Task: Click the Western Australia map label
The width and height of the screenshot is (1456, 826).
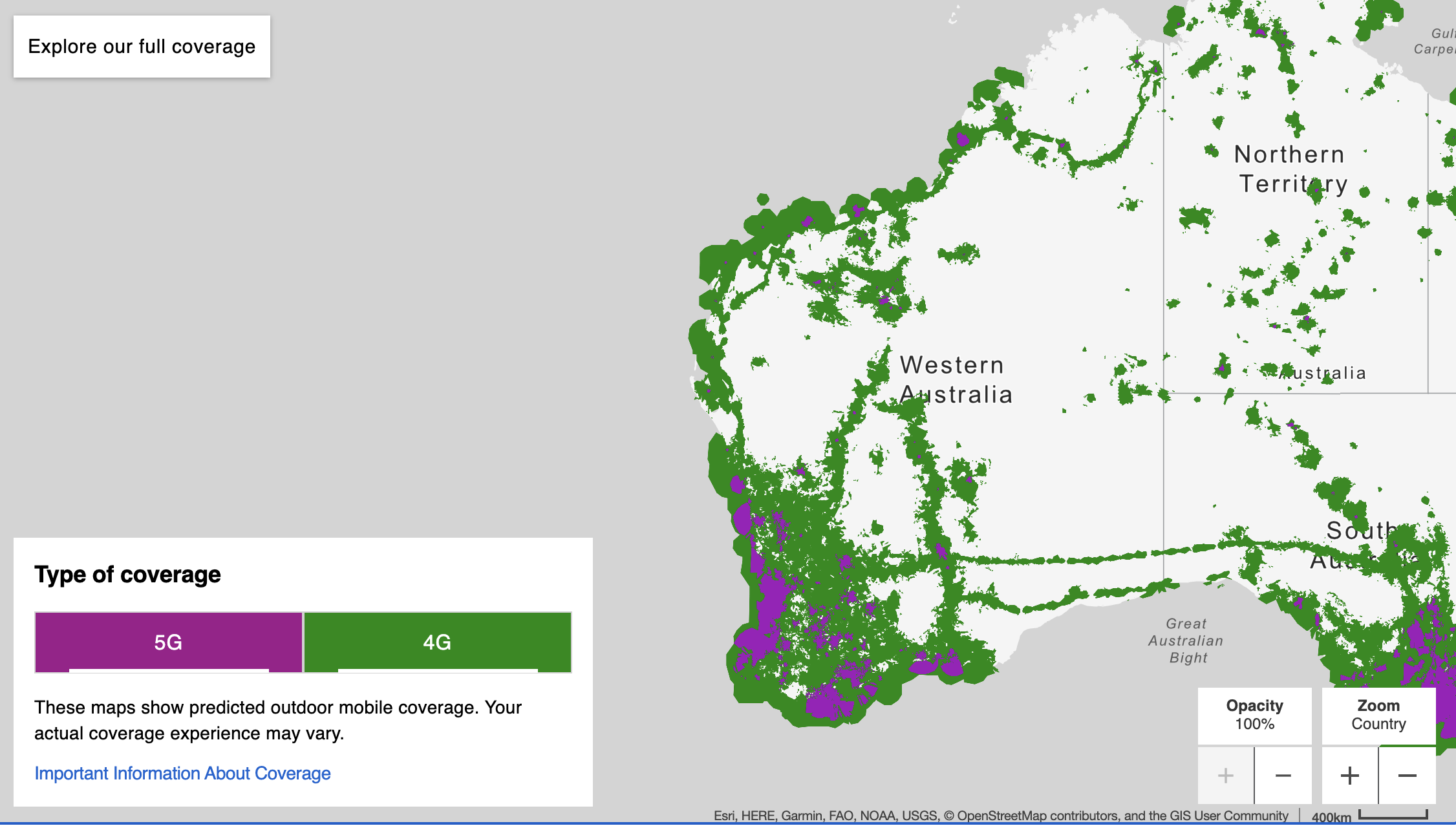Action: point(956,379)
